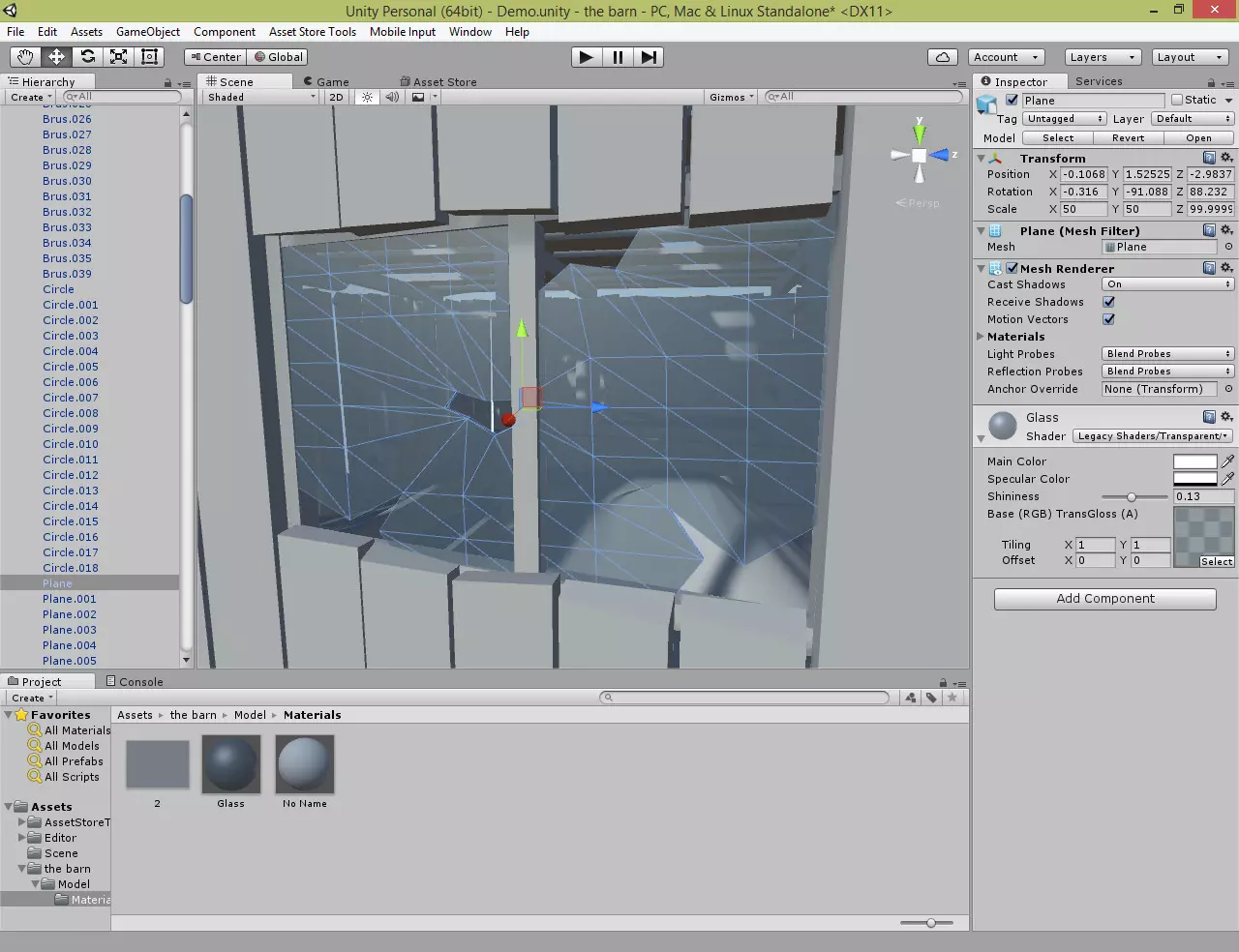
Task: Select the Rotate tool
Action: coord(88,57)
